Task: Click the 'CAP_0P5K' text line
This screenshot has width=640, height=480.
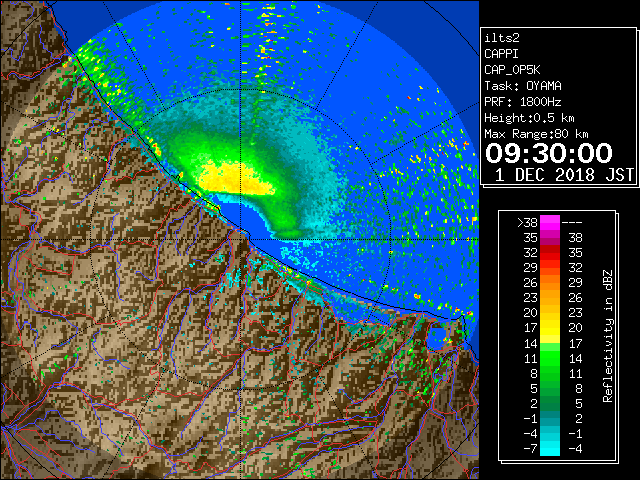Action: click(512, 70)
